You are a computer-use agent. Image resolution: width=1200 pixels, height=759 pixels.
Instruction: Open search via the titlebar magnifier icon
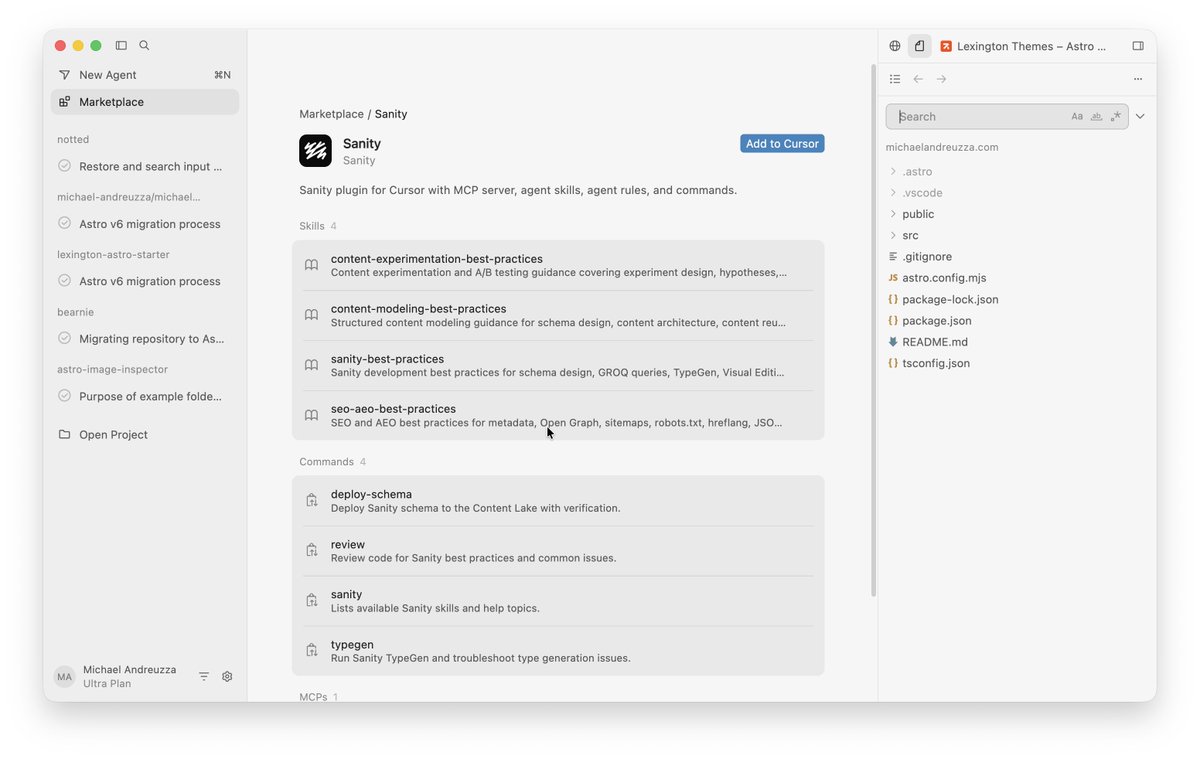[144, 45]
